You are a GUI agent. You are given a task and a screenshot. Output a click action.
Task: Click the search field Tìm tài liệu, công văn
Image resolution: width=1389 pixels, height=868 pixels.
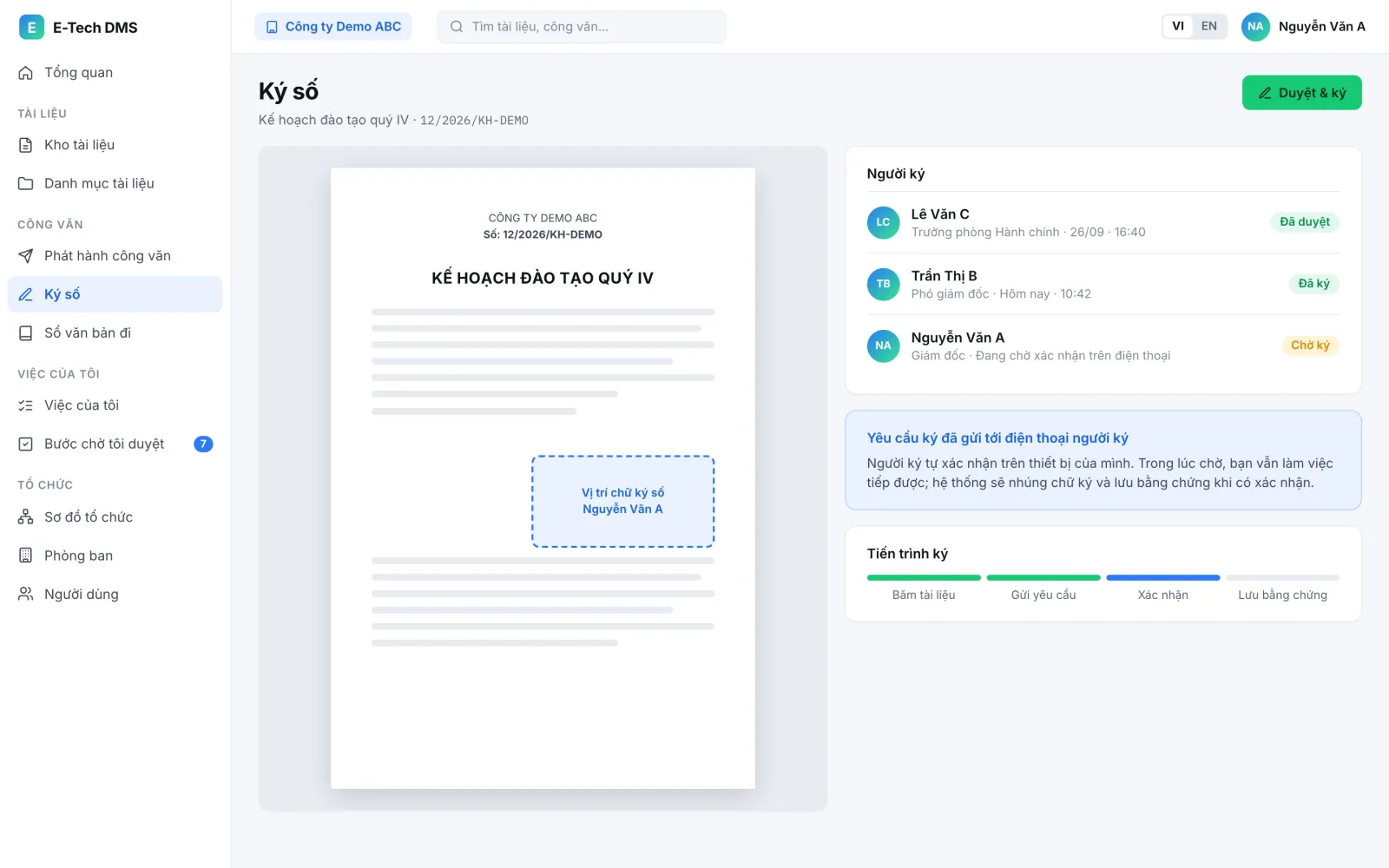[x=582, y=27]
